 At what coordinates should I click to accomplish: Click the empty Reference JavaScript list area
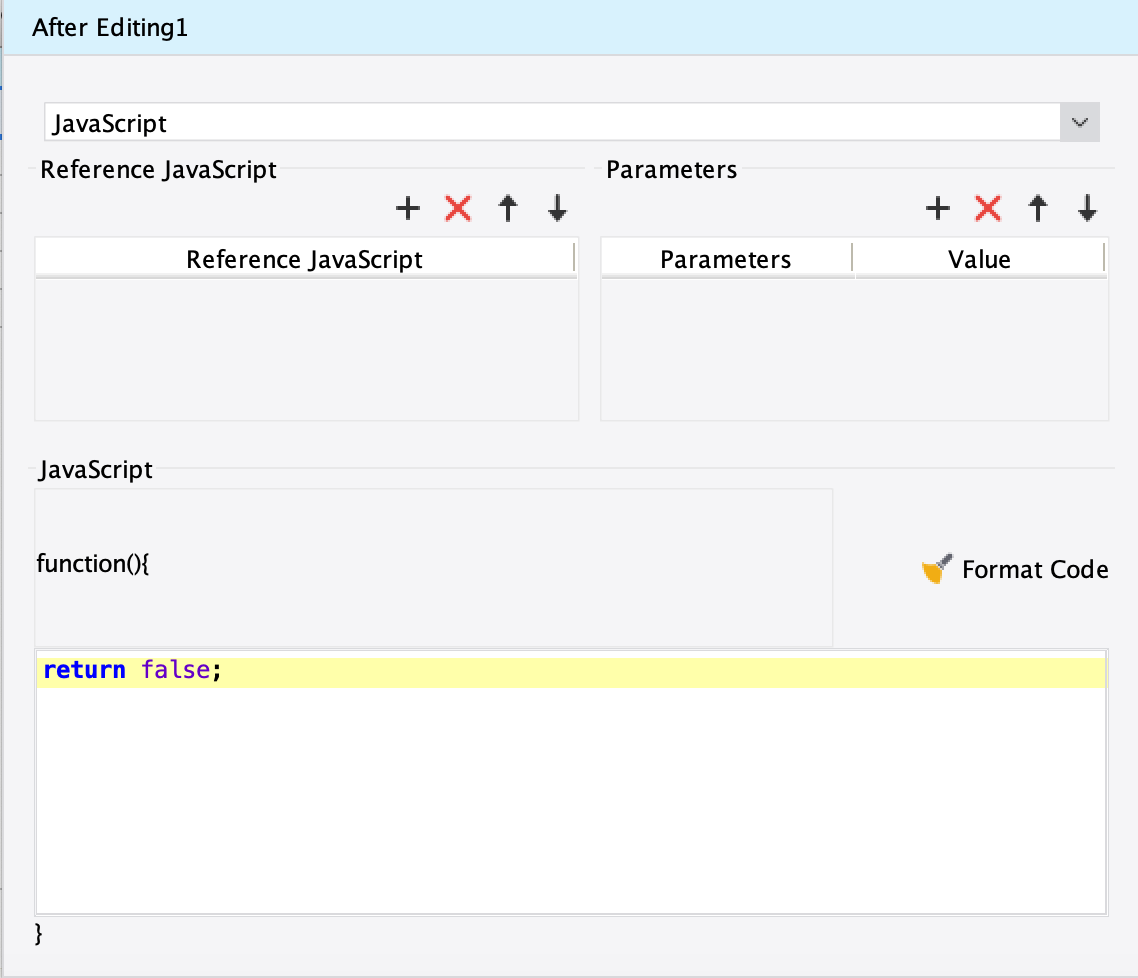point(306,350)
